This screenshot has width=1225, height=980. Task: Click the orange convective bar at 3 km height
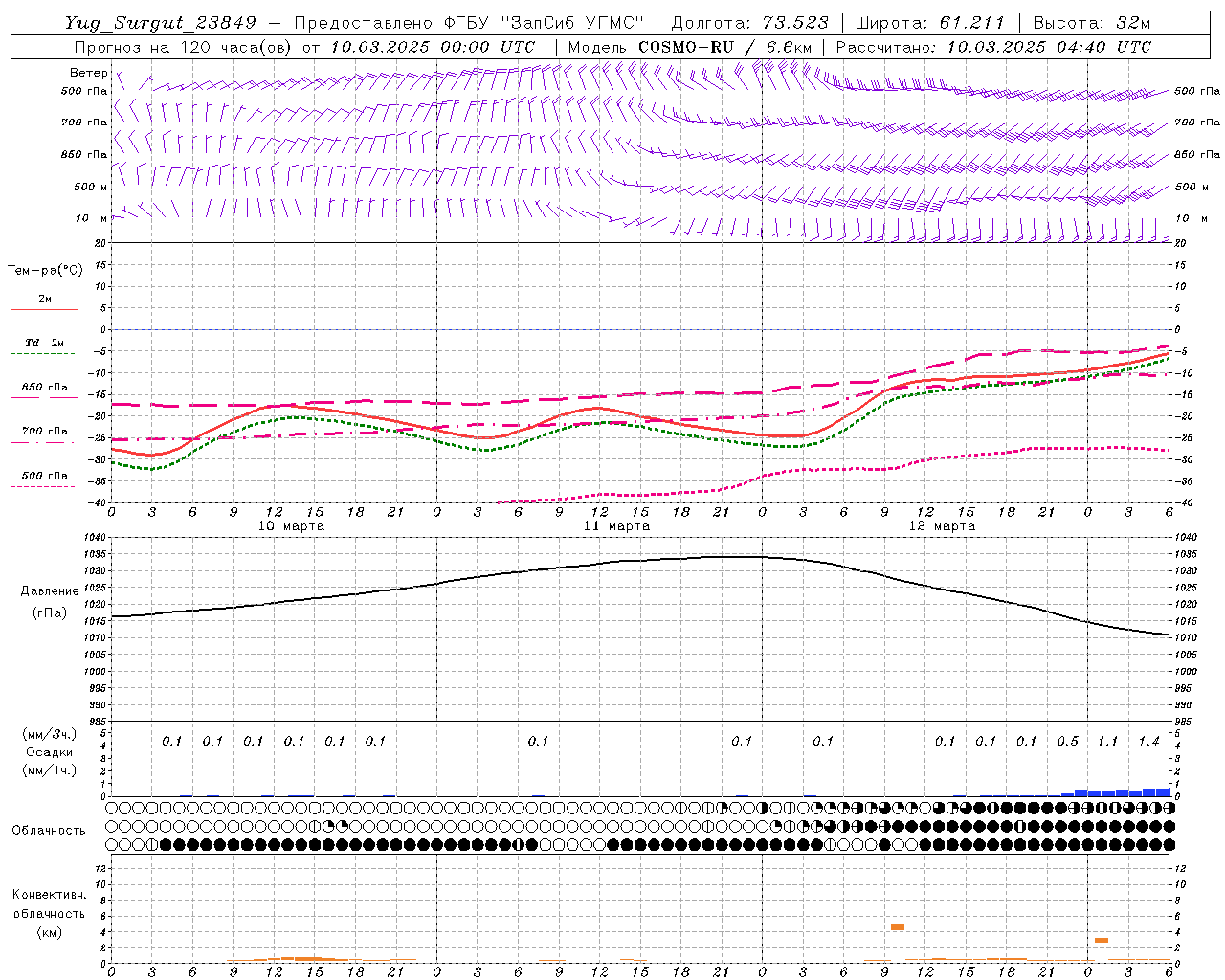[x=1102, y=941]
